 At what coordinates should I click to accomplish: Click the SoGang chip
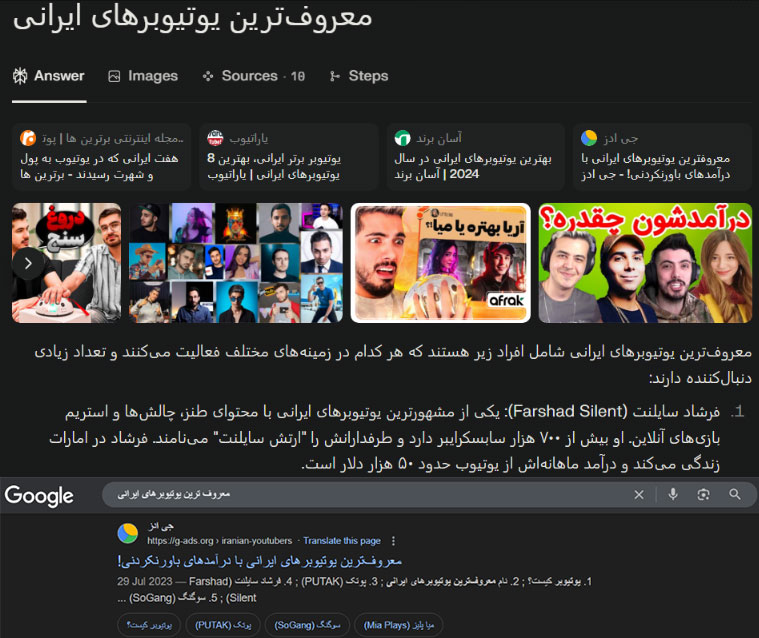point(307,625)
